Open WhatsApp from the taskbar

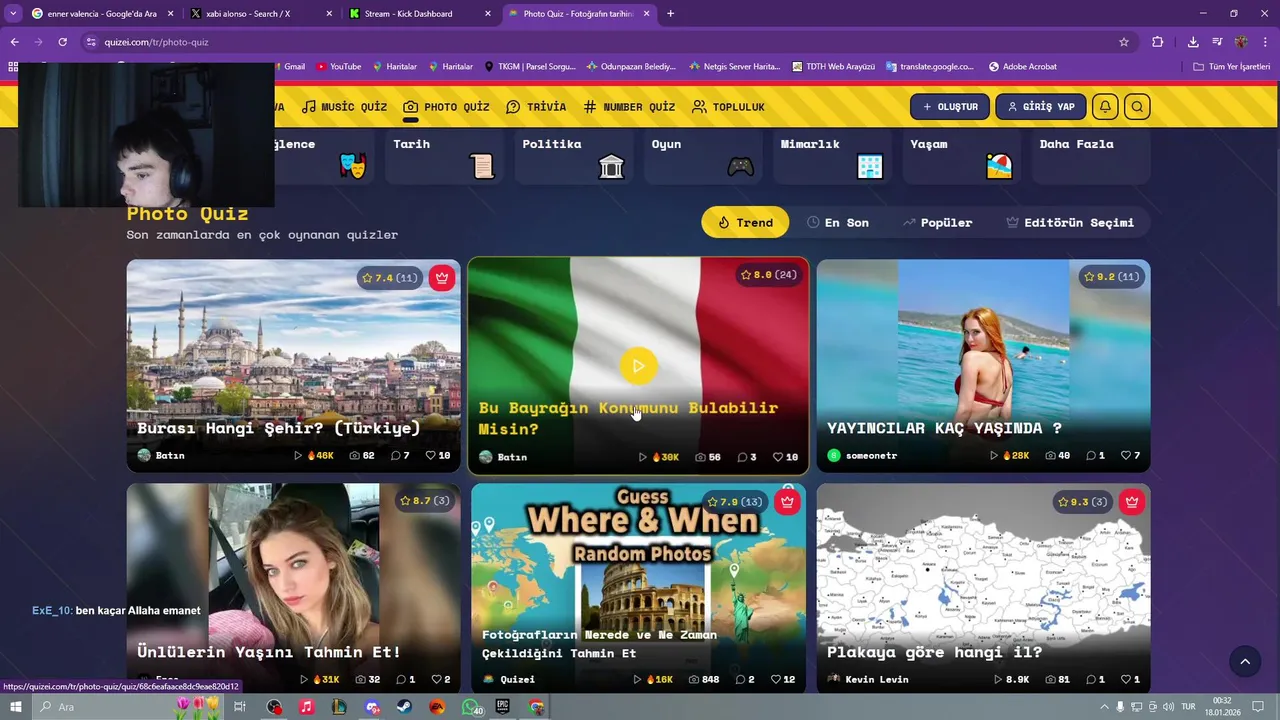471,707
